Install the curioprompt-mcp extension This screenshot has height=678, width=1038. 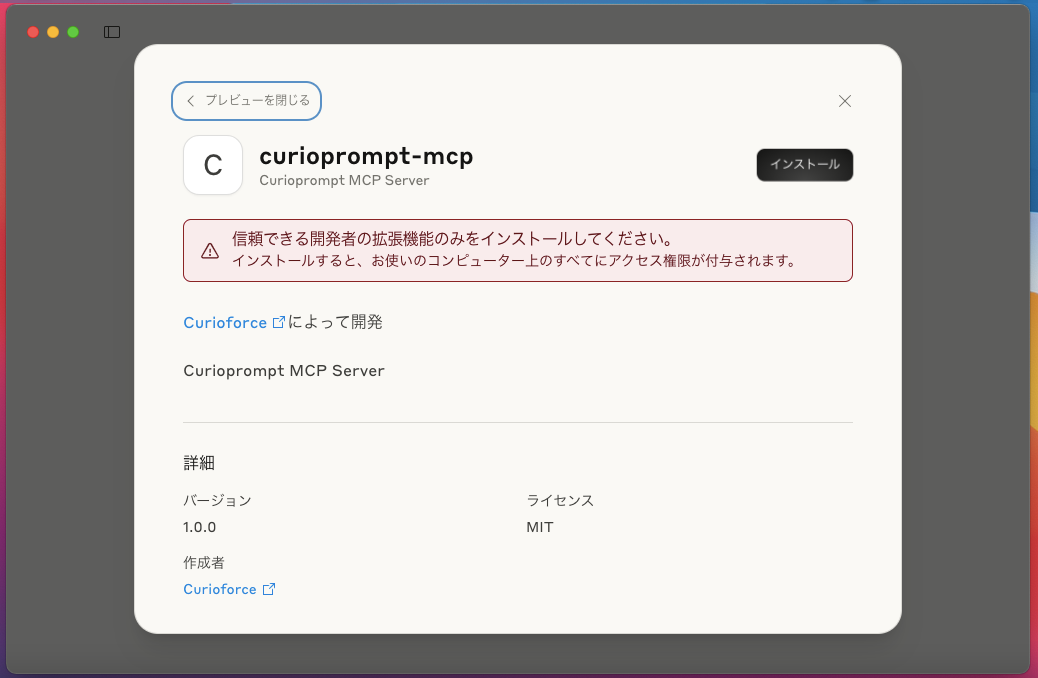pyautogui.click(x=804, y=164)
